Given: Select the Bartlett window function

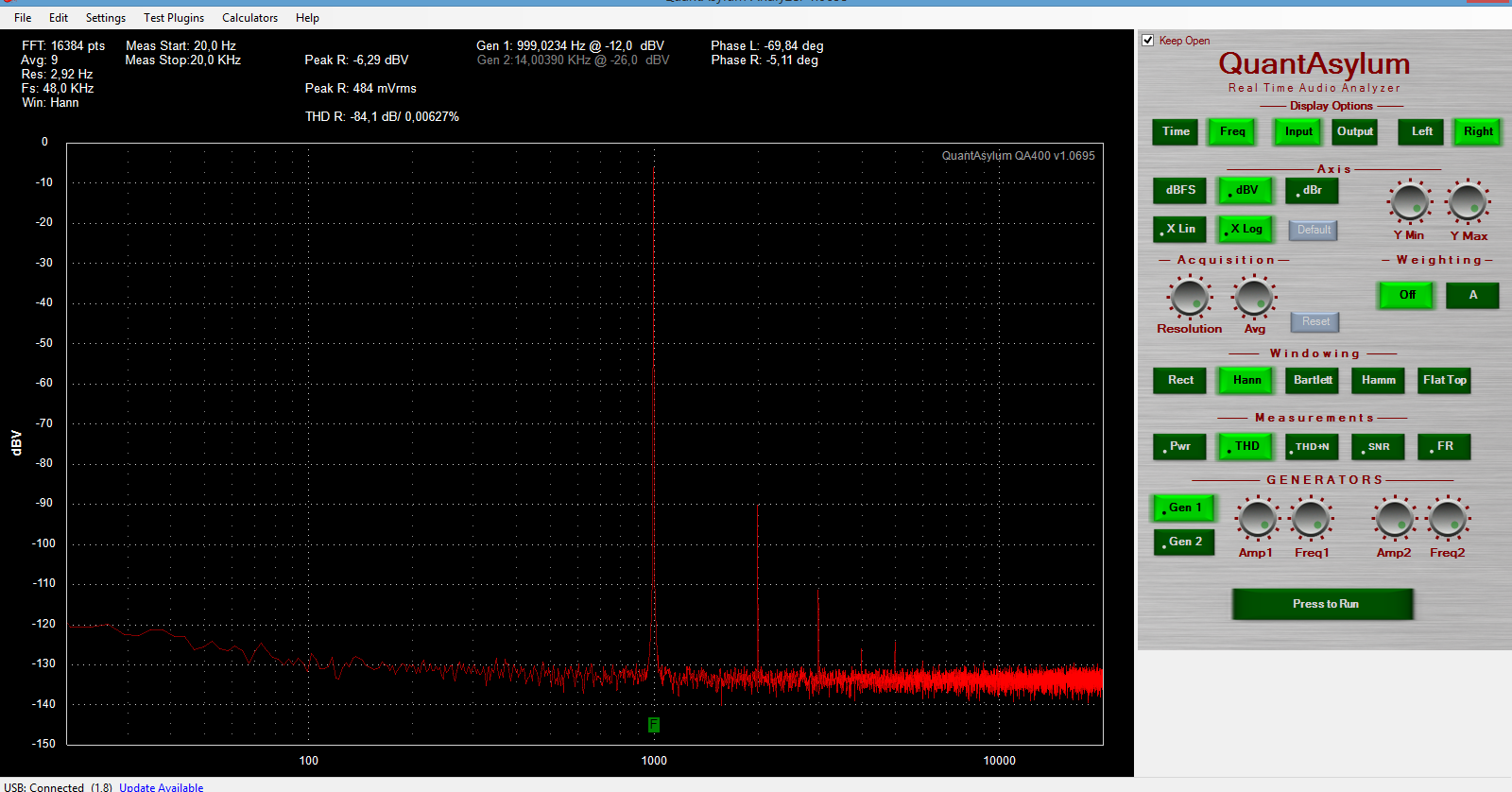Looking at the screenshot, I should (1313, 380).
